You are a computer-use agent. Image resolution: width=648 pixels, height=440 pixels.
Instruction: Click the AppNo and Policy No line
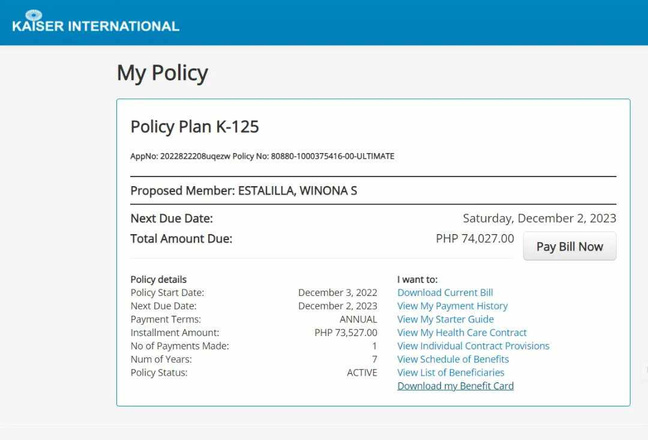click(262, 156)
